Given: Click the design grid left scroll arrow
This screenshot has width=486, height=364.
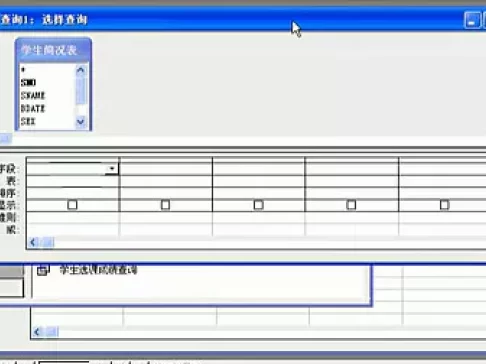Looking at the screenshot, I should click(x=33, y=242).
